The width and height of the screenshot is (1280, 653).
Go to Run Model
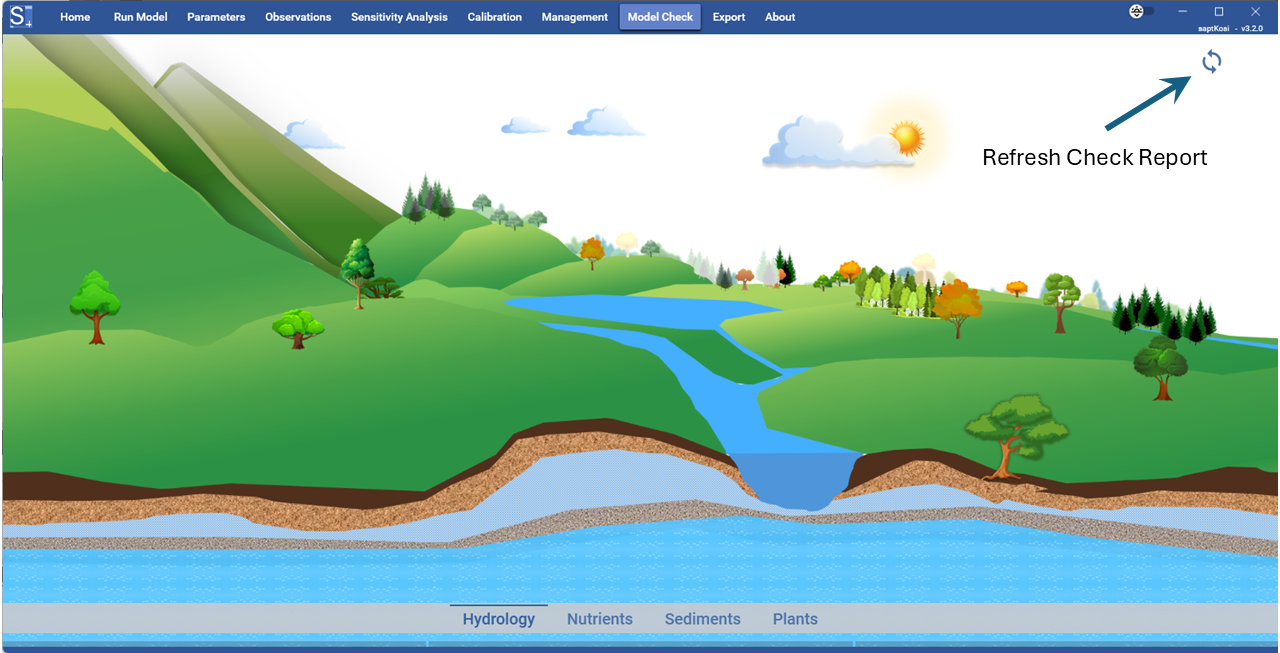tap(140, 17)
